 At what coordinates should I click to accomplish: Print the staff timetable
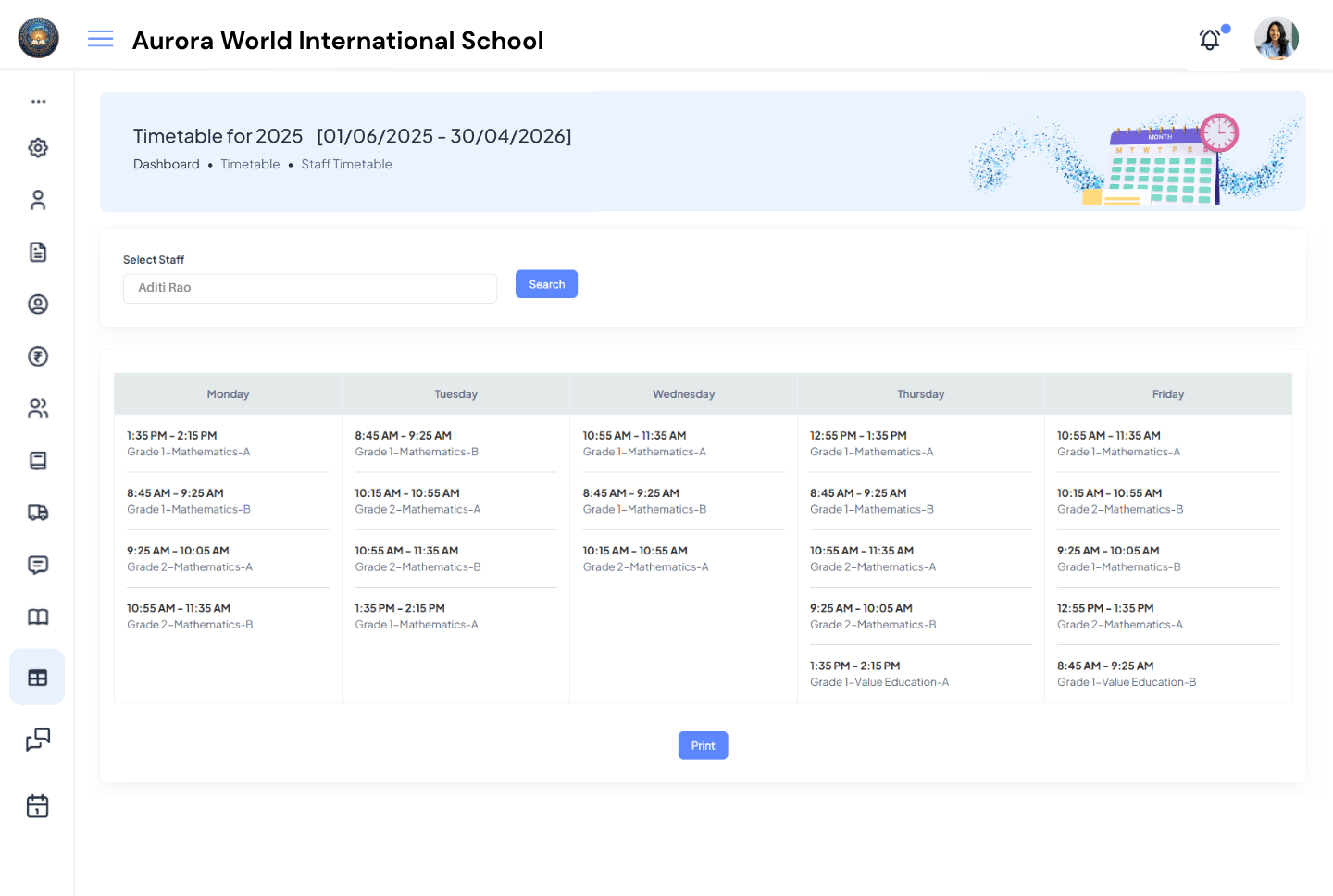(x=703, y=745)
